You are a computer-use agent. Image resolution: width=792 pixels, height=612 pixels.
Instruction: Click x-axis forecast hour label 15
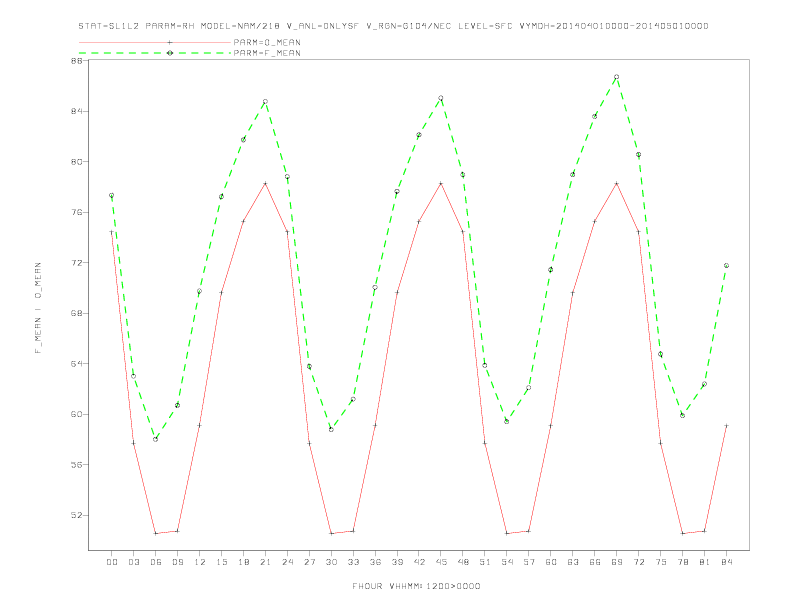pyautogui.click(x=221, y=562)
